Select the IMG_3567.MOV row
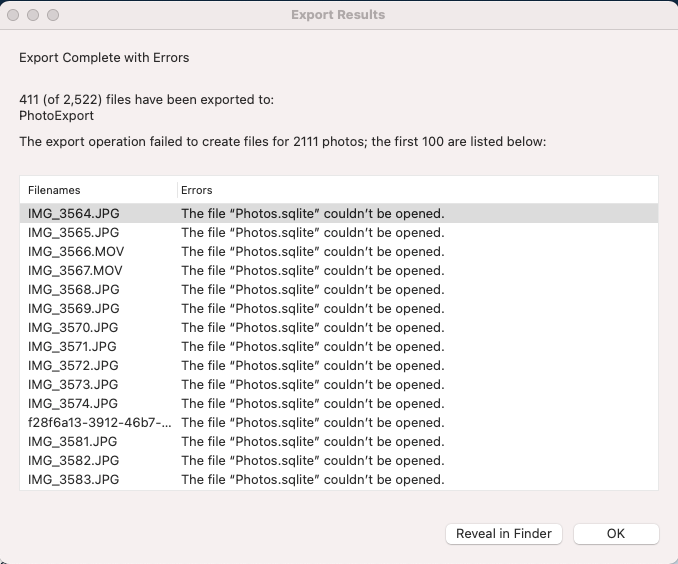678x564 pixels. [x=339, y=270]
